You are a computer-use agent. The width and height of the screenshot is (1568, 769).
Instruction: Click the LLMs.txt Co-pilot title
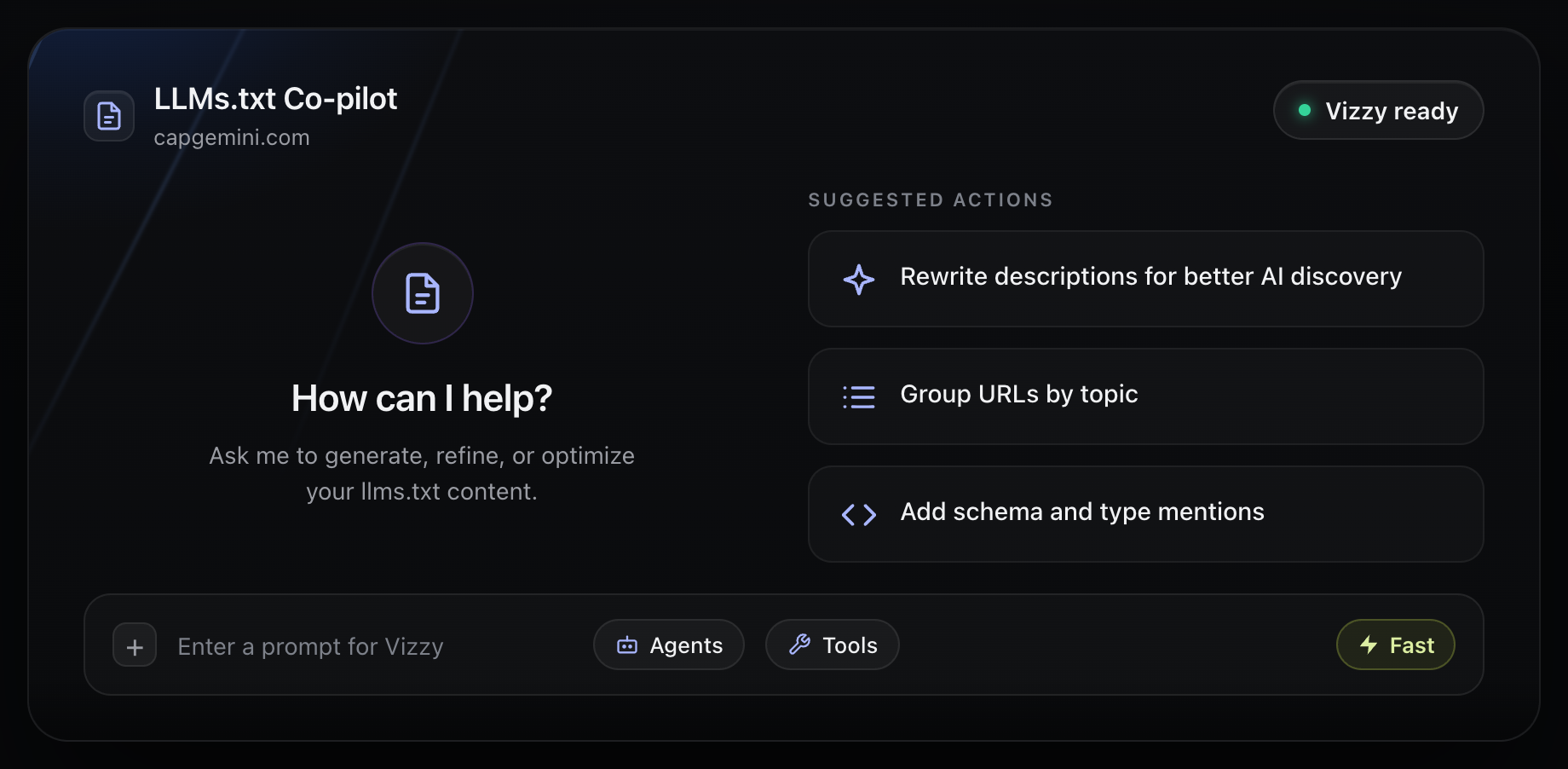coord(275,99)
